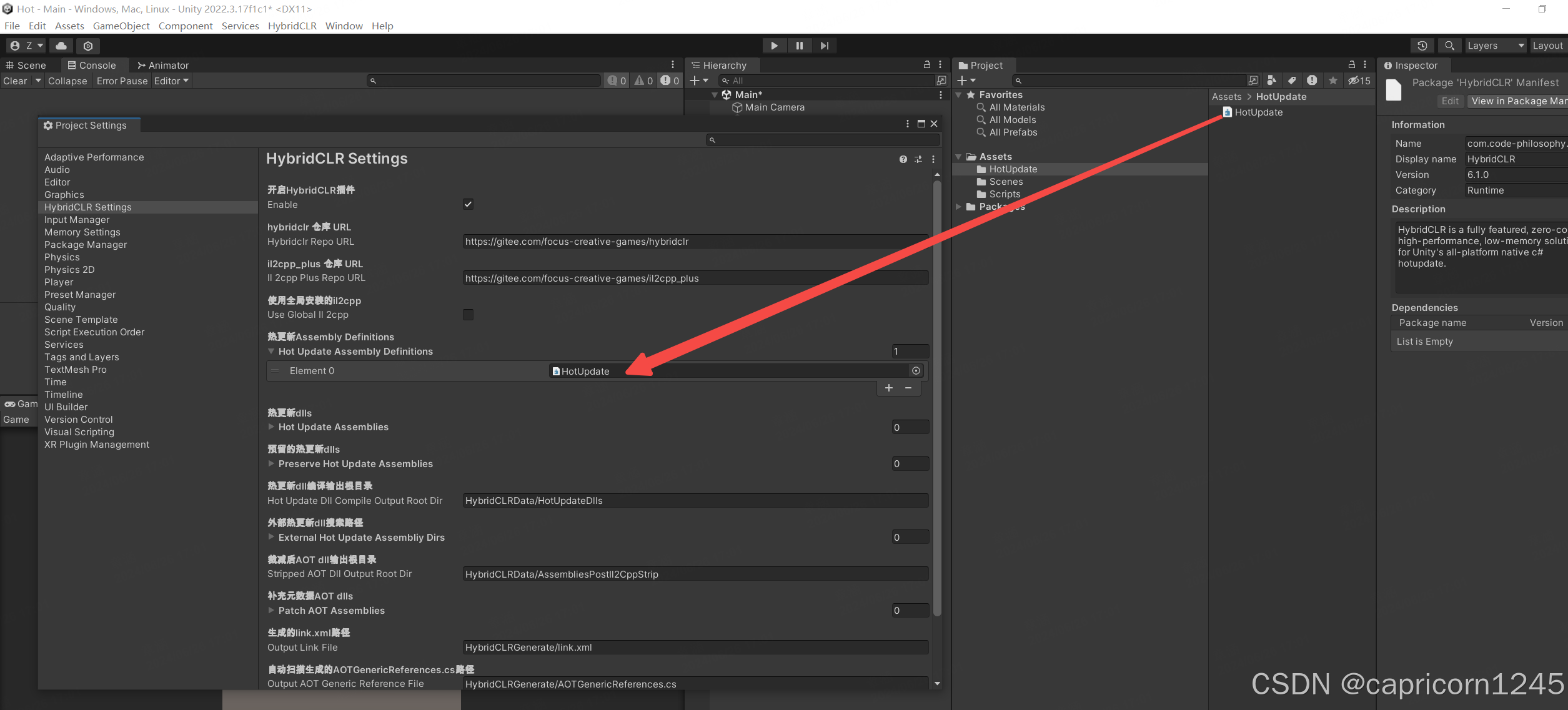Expand the Patch AOT Assemblies list
The height and width of the screenshot is (710, 1568).
tap(271, 611)
